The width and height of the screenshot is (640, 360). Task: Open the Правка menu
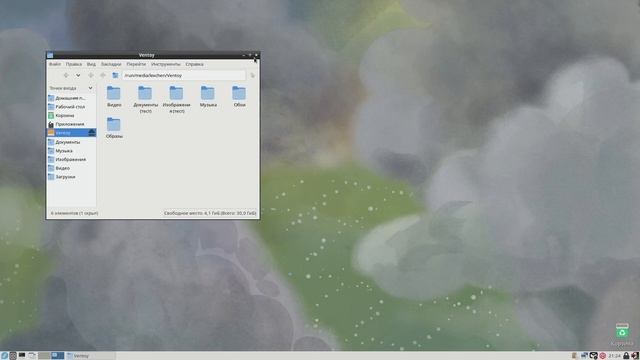tap(73, 64)
